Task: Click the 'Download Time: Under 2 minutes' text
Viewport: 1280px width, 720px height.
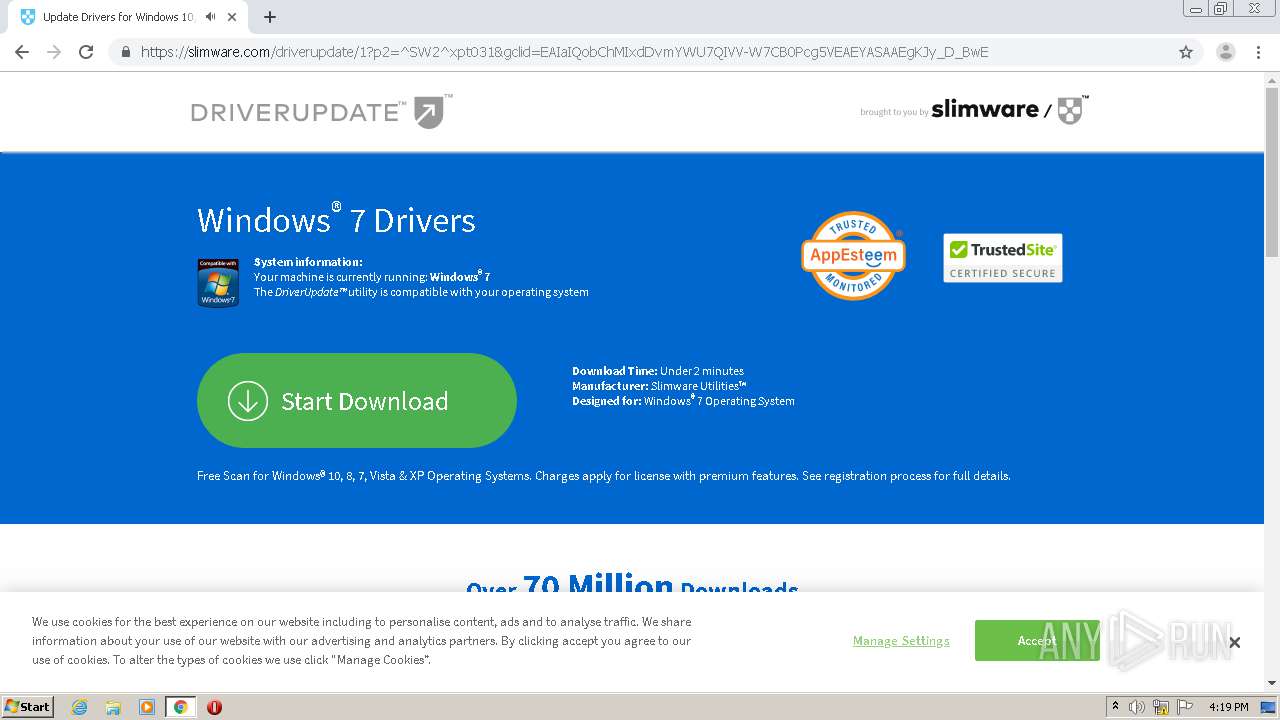Action: [658, 371]
